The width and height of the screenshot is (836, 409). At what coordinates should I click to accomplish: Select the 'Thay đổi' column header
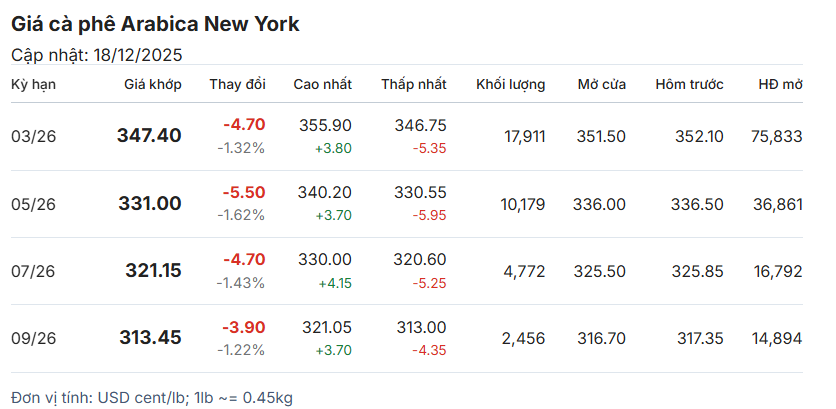tap(237, 84)
